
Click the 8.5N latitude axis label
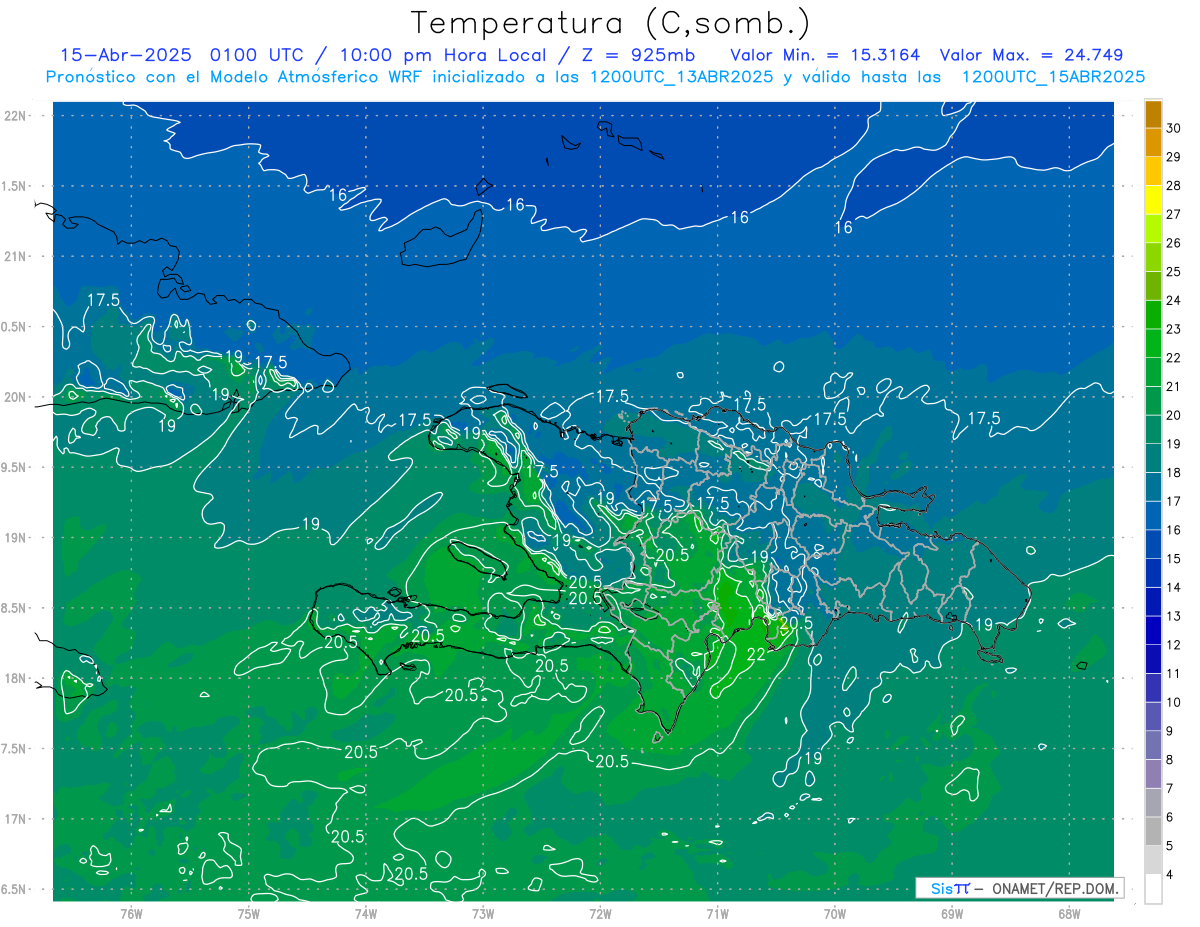click(14, 609)
